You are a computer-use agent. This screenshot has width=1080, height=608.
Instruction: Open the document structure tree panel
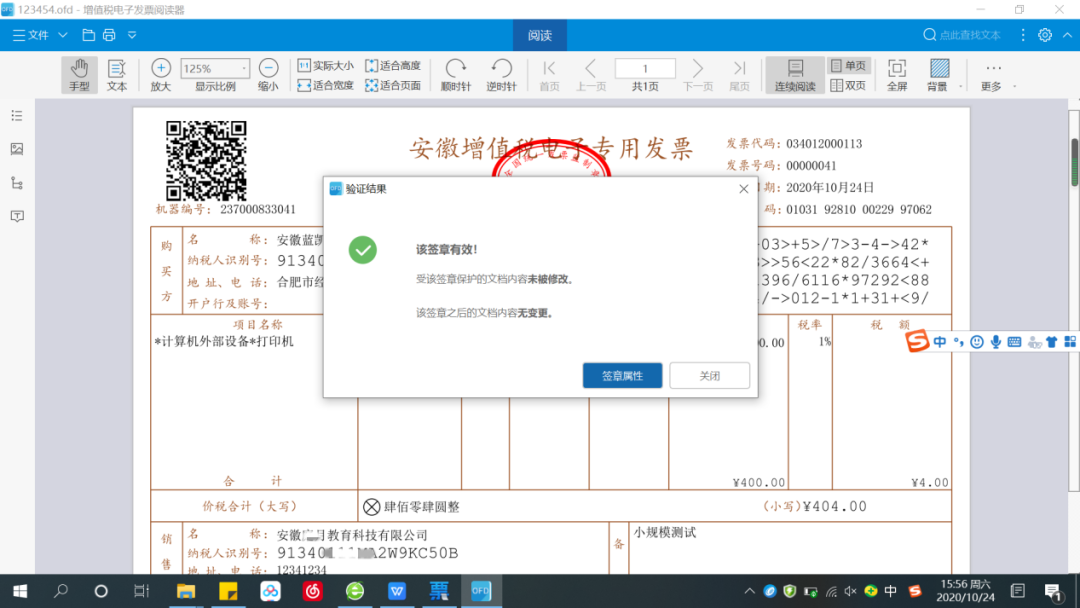pos(17,182)
